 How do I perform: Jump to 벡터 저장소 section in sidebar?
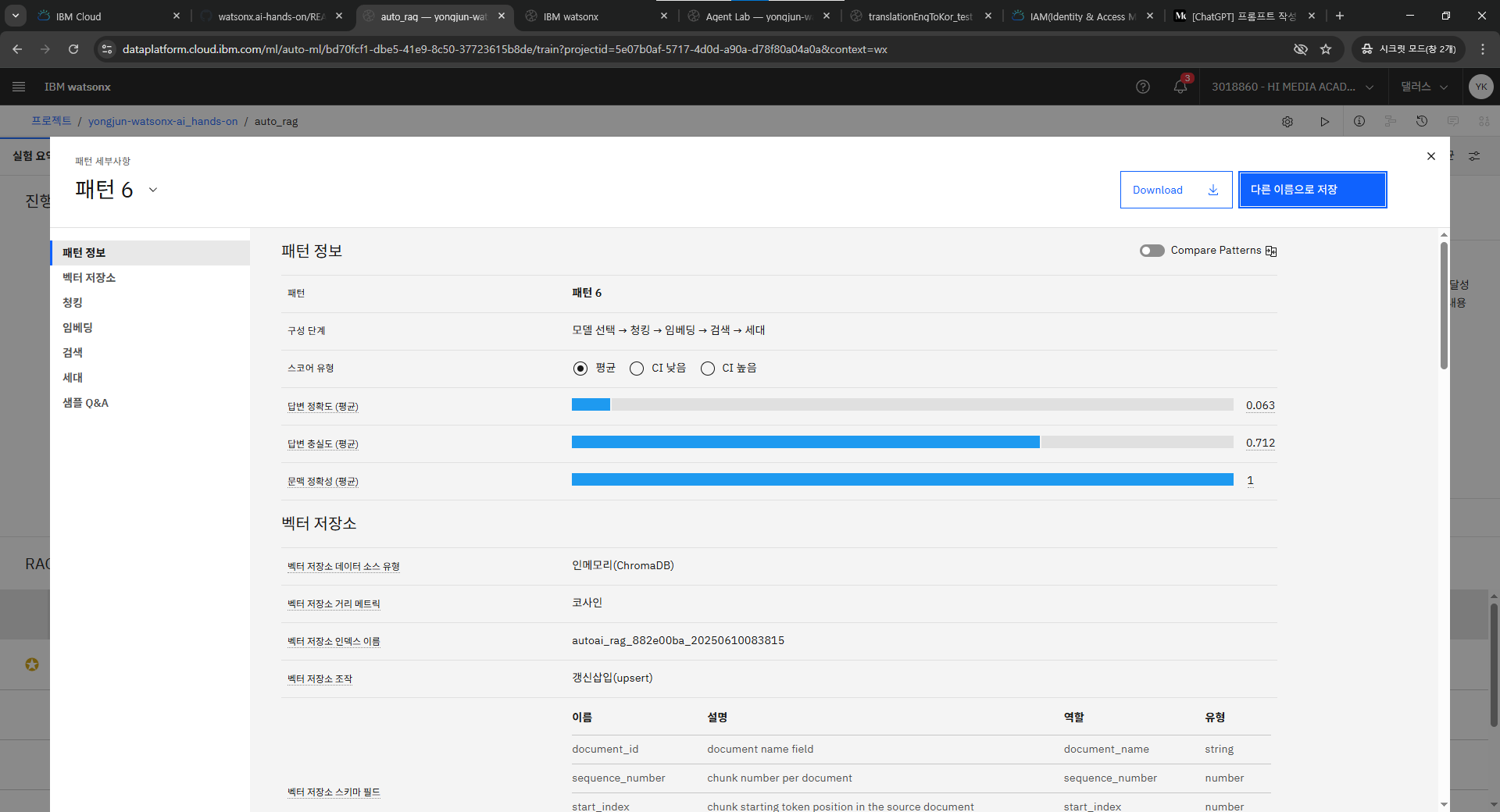[150, 278]
